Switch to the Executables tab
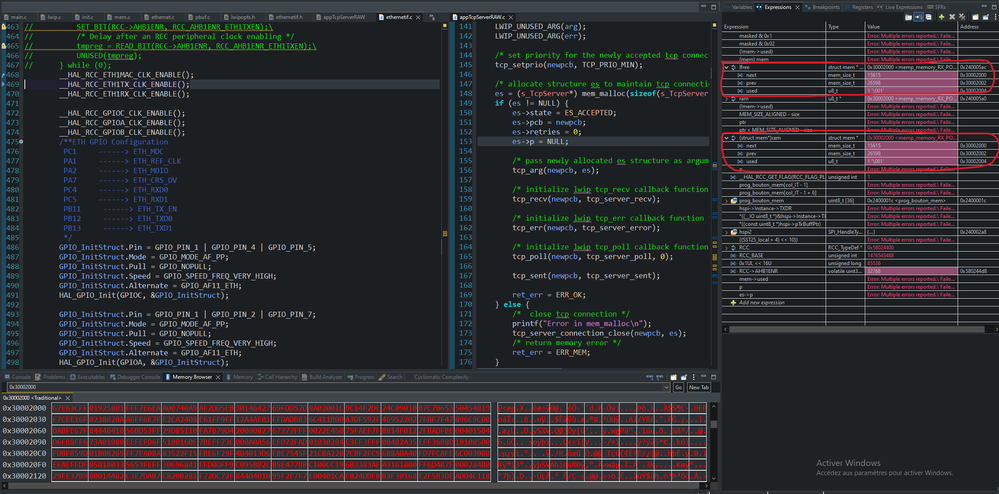 (x=88, y=377)
